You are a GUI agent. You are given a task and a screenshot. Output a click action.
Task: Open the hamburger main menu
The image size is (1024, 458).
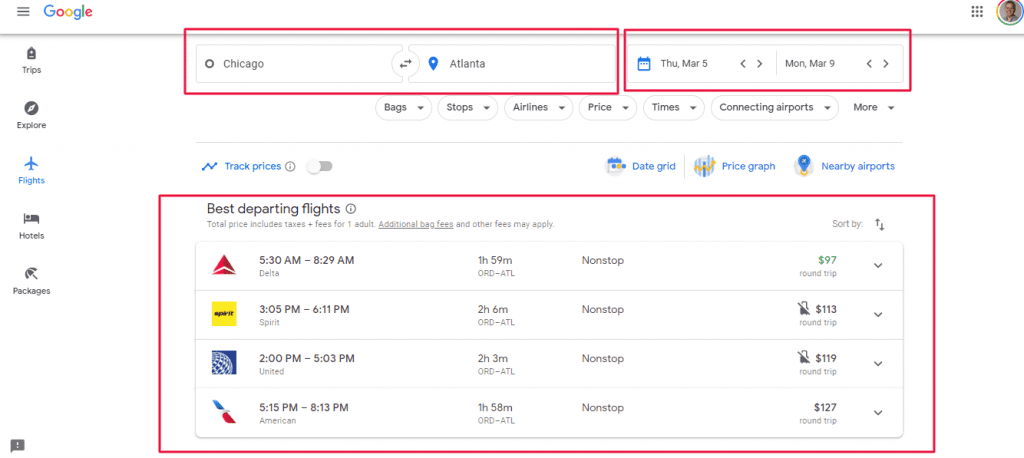(x=24, y=12)
